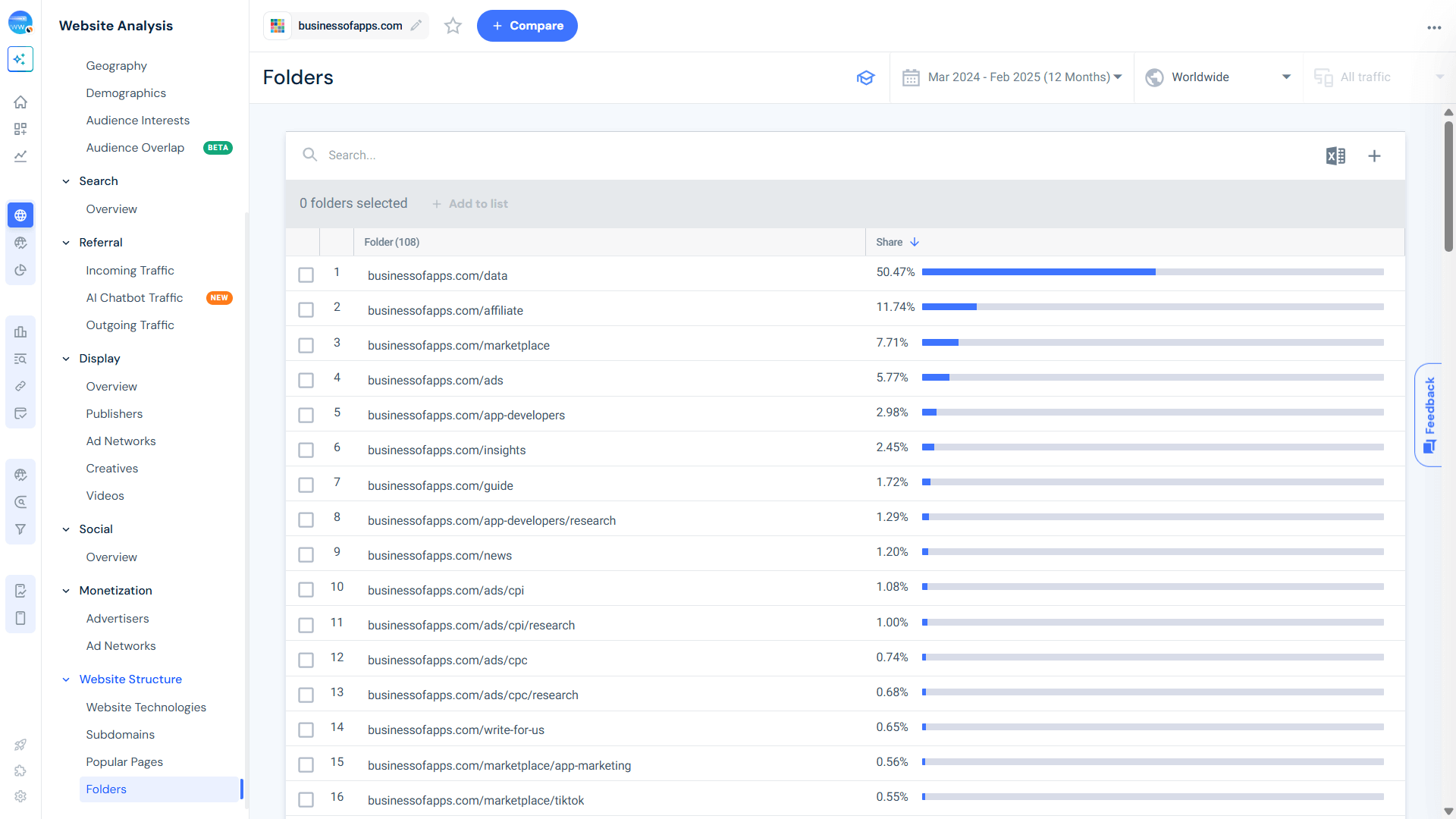
Task: Collapse the Monetization section chevron
Action: (66, 591)
